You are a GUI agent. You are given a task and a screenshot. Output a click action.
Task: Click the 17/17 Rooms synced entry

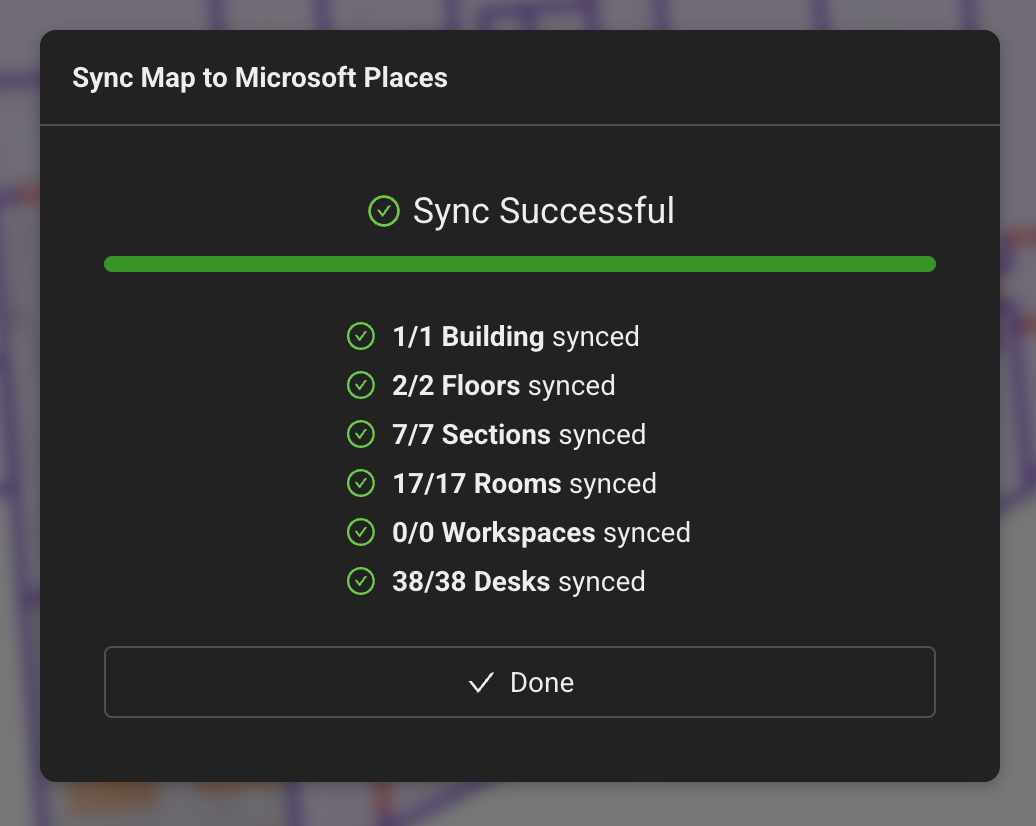[x=523, y=483]
